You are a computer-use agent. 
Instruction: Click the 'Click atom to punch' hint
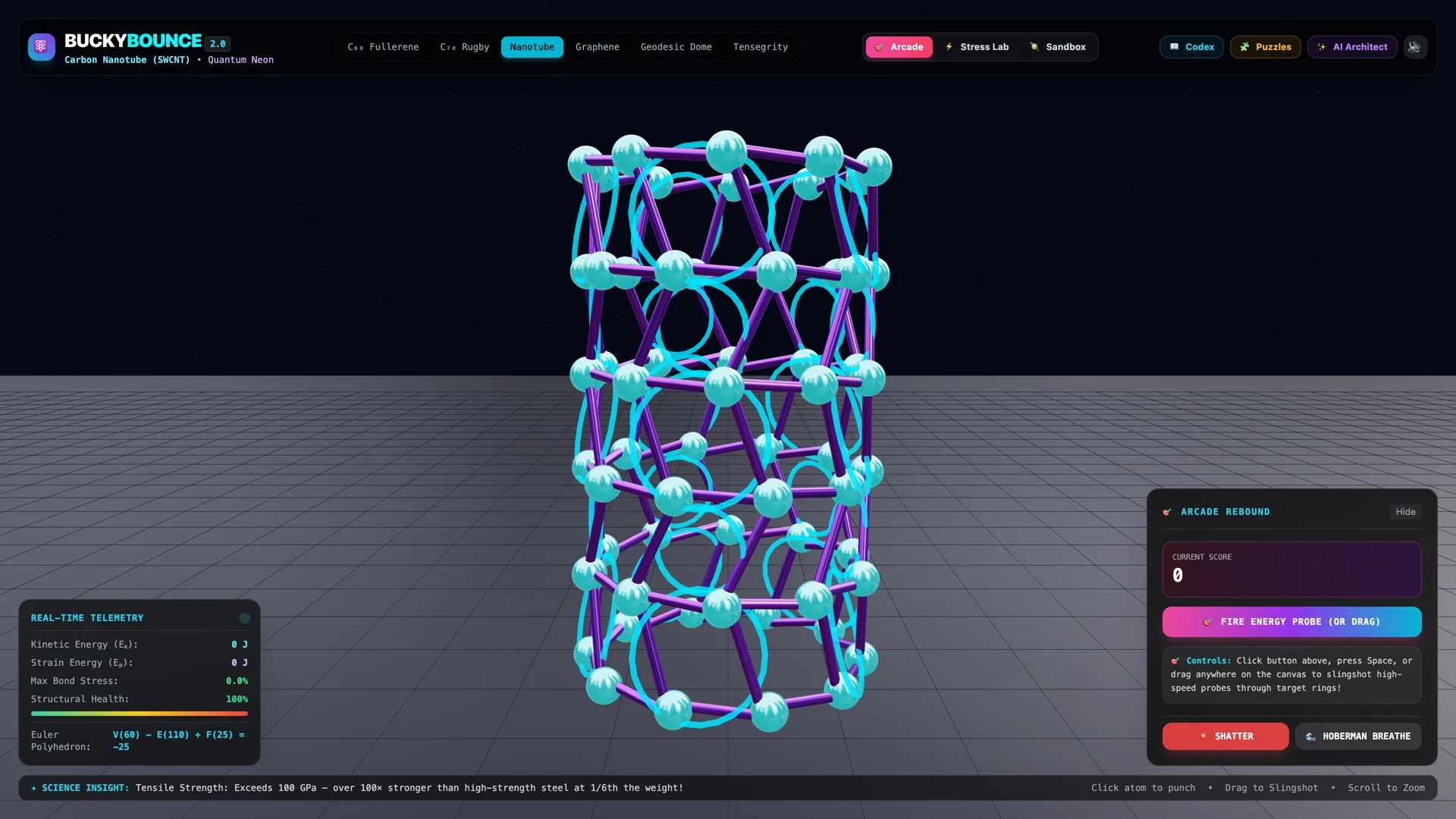(1143, 788)
